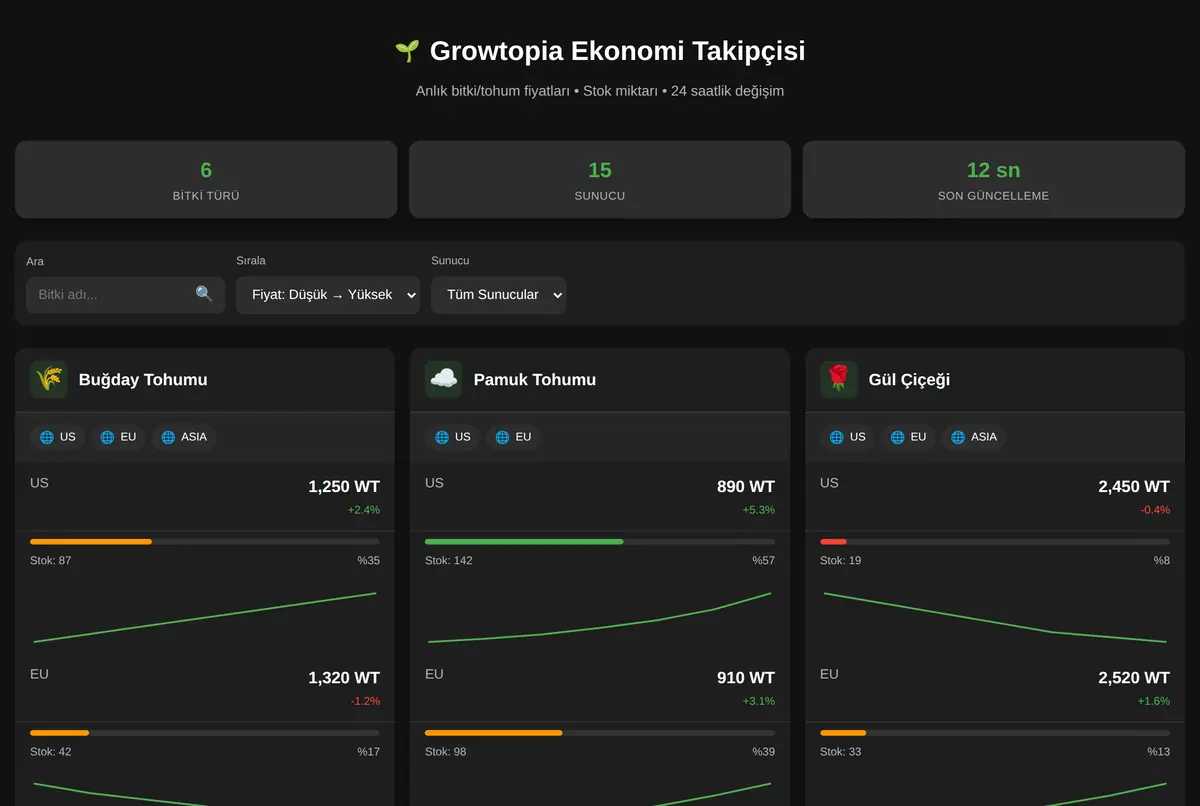
Task: Click the Stok: 98 label
Action: (446, 751)
